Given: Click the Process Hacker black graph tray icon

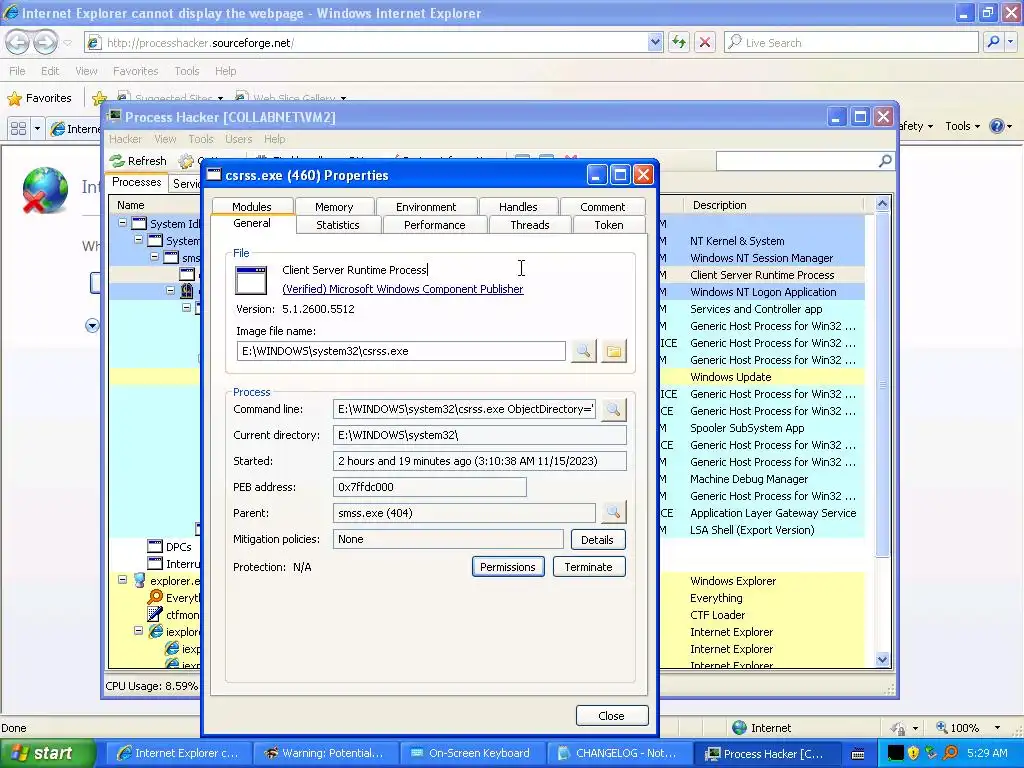Looking at the screenshot, I should tap(895, 753).
